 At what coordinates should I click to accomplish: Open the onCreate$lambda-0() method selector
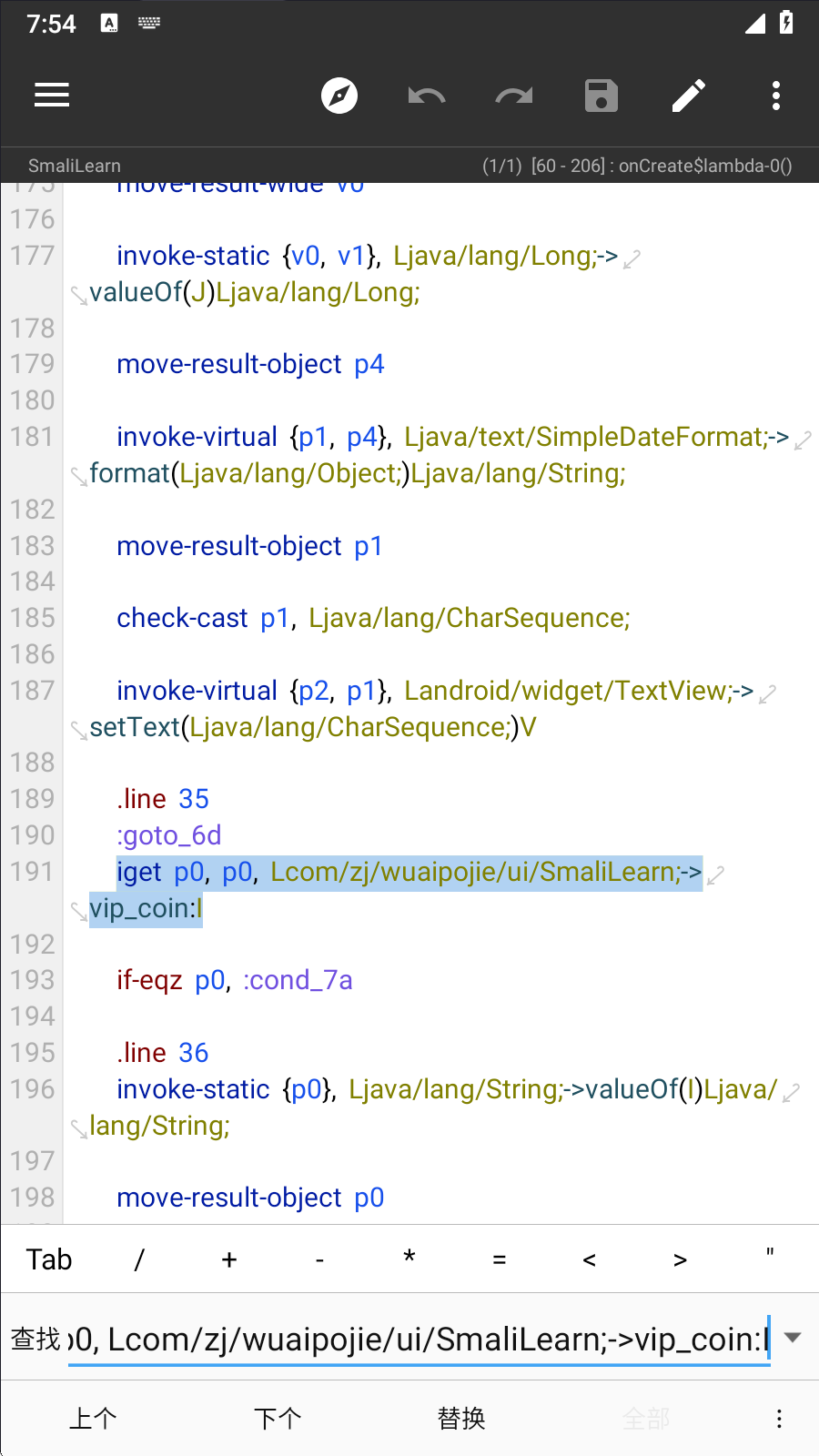(x=637, y=166)
